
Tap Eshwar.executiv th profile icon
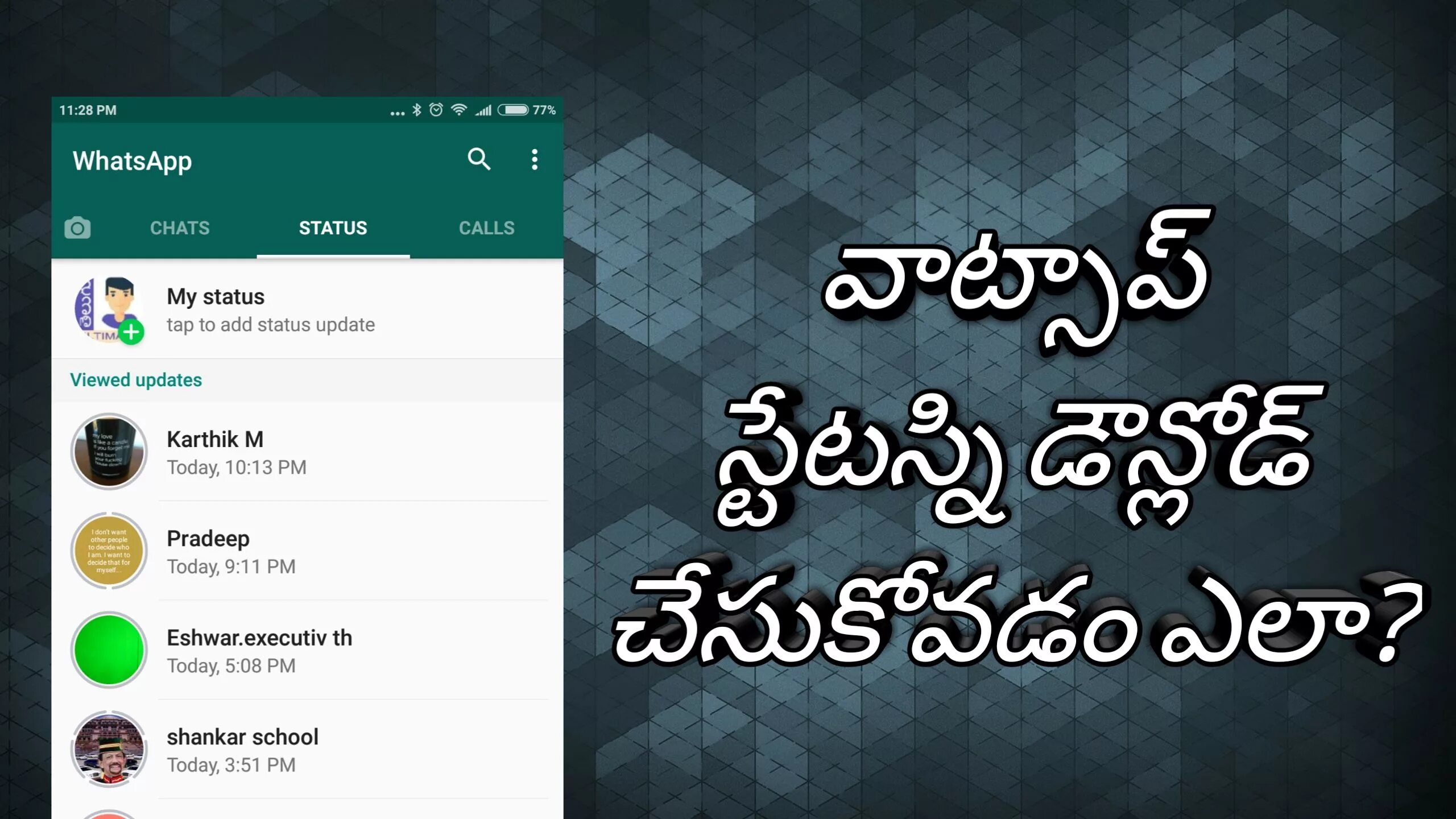(x=109, y=649)
